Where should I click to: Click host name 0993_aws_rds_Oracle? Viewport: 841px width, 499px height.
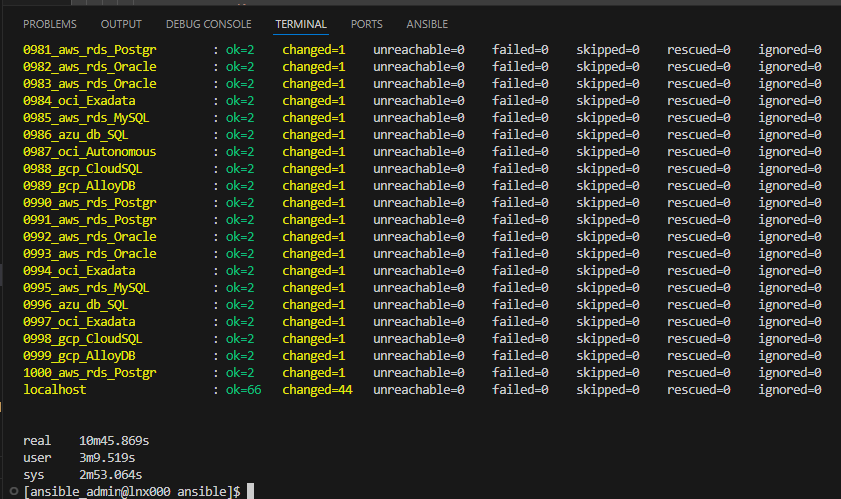click(90, 254)
